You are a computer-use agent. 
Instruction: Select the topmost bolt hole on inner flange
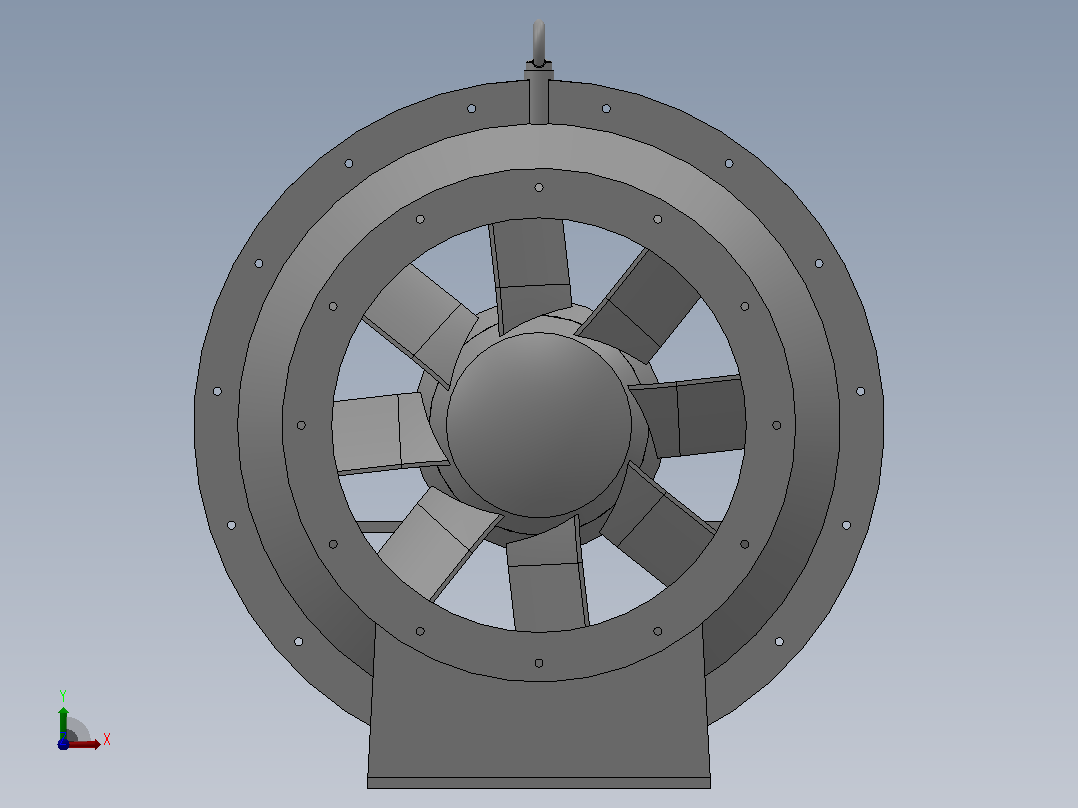coord(539,188)
